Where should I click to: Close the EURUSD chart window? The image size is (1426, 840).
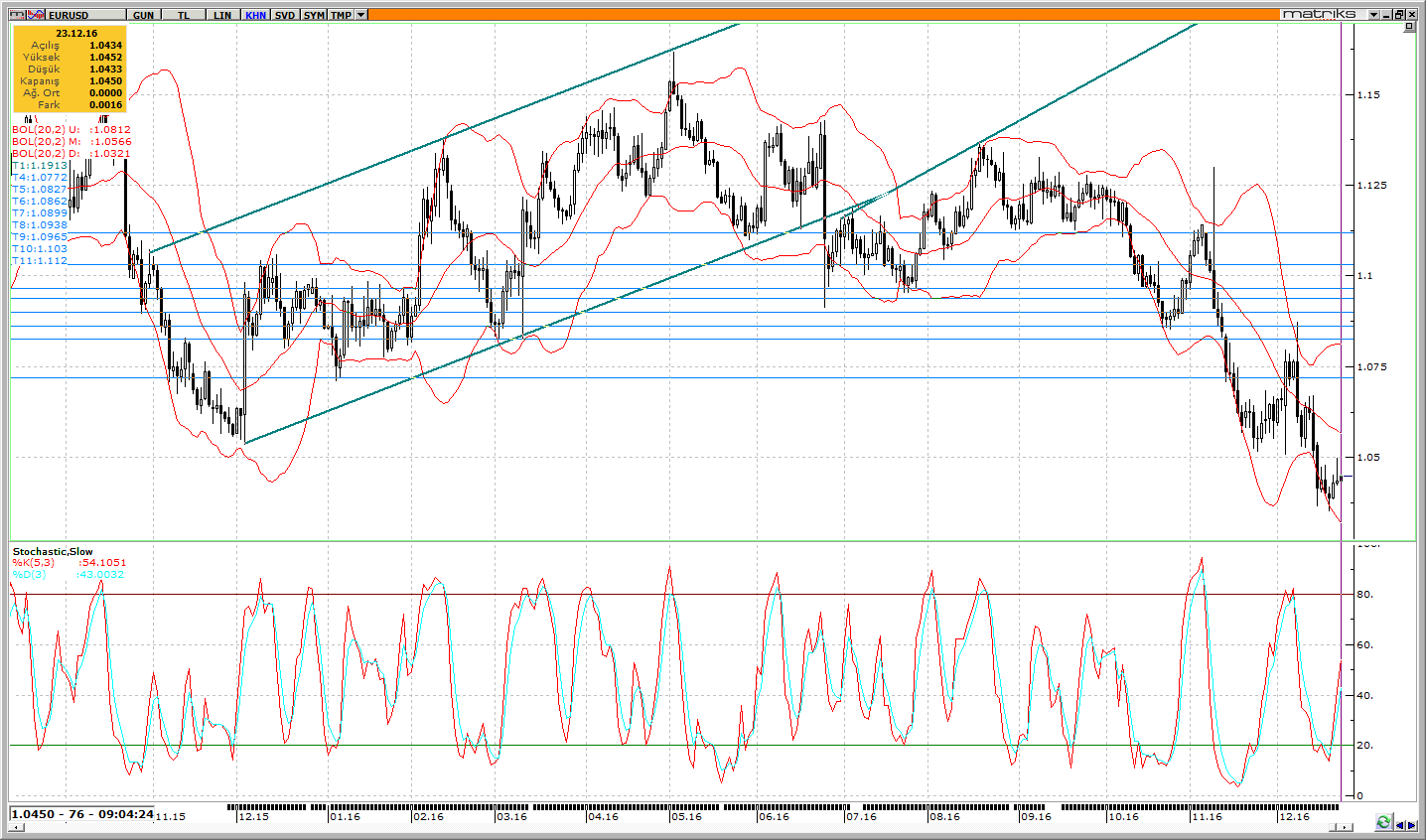click(1412, 15)
